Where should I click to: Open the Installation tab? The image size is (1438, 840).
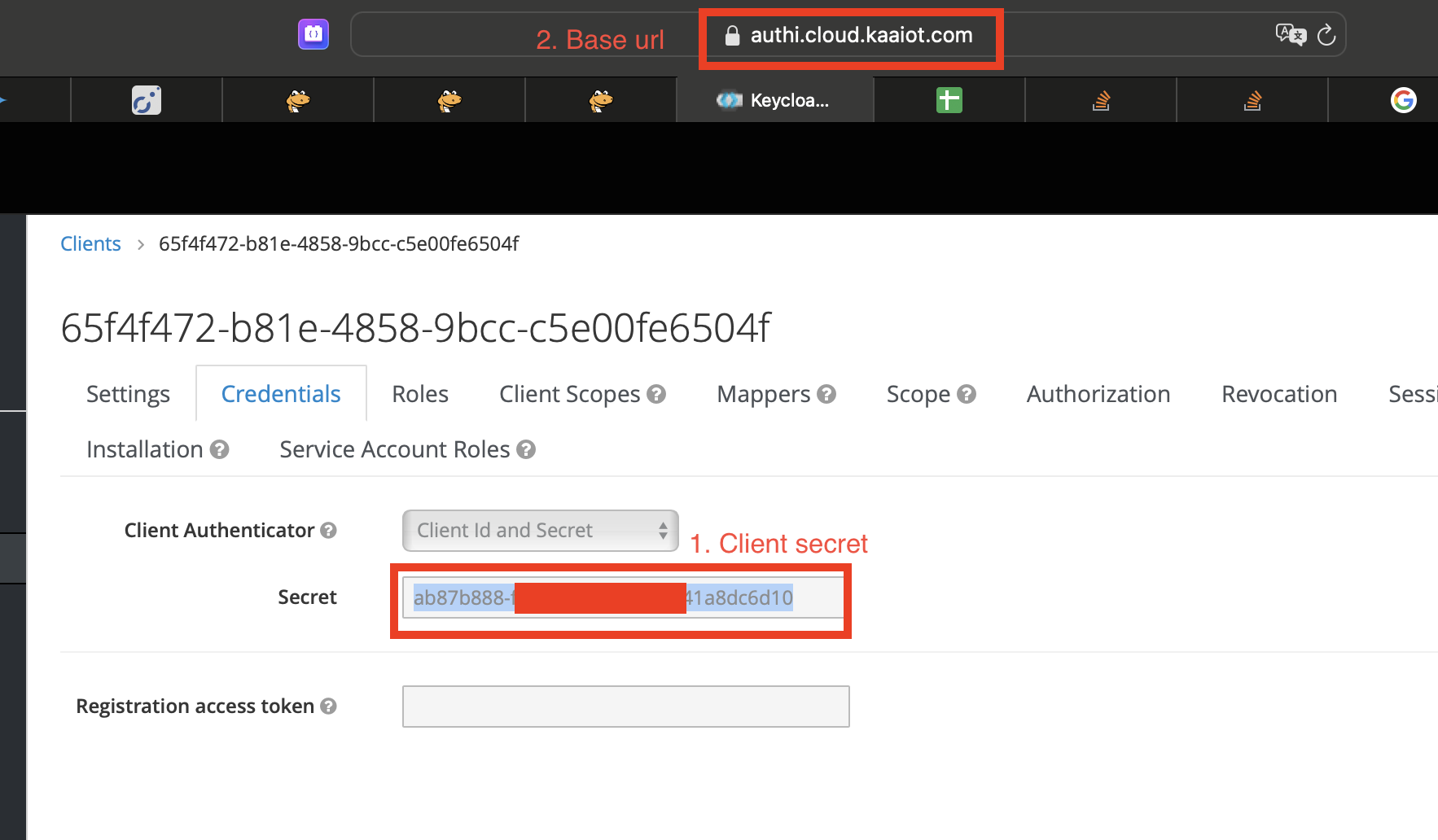coord(145,450)
